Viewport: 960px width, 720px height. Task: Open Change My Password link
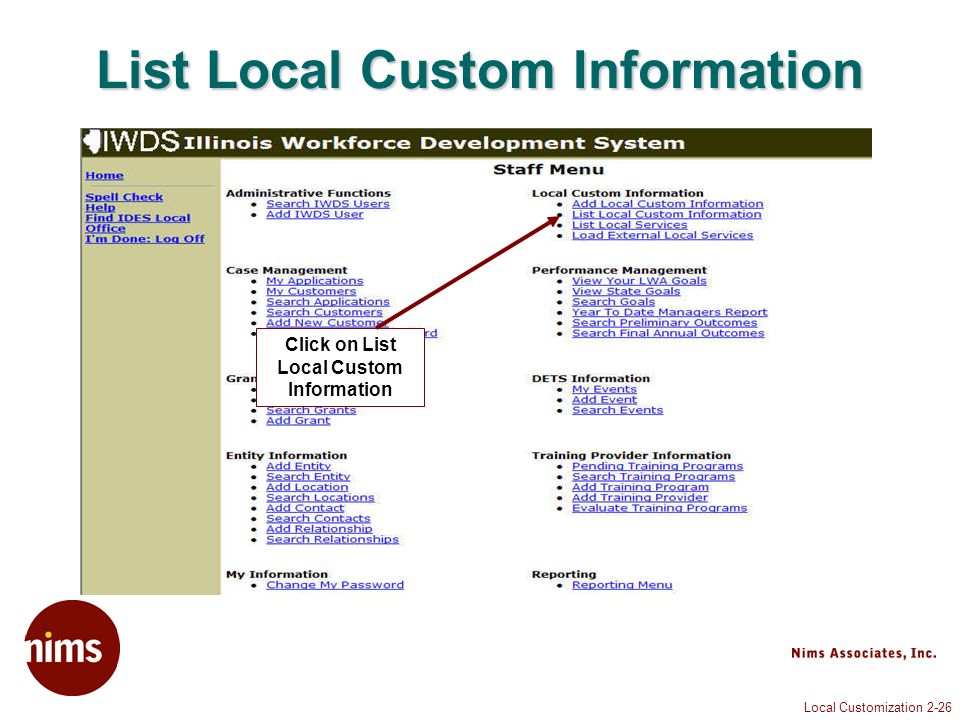335,585
